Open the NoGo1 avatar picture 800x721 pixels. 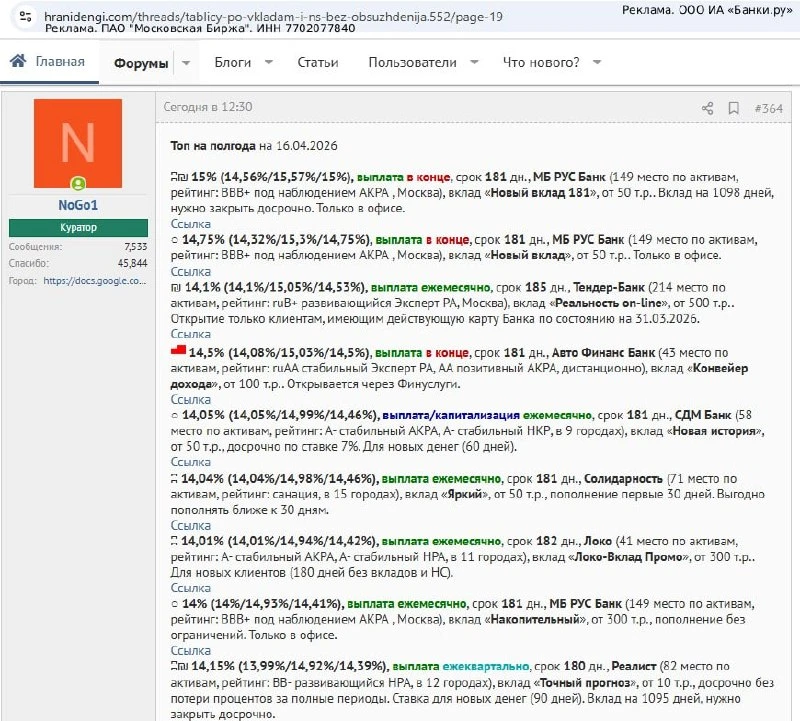(x=78, y=143)
